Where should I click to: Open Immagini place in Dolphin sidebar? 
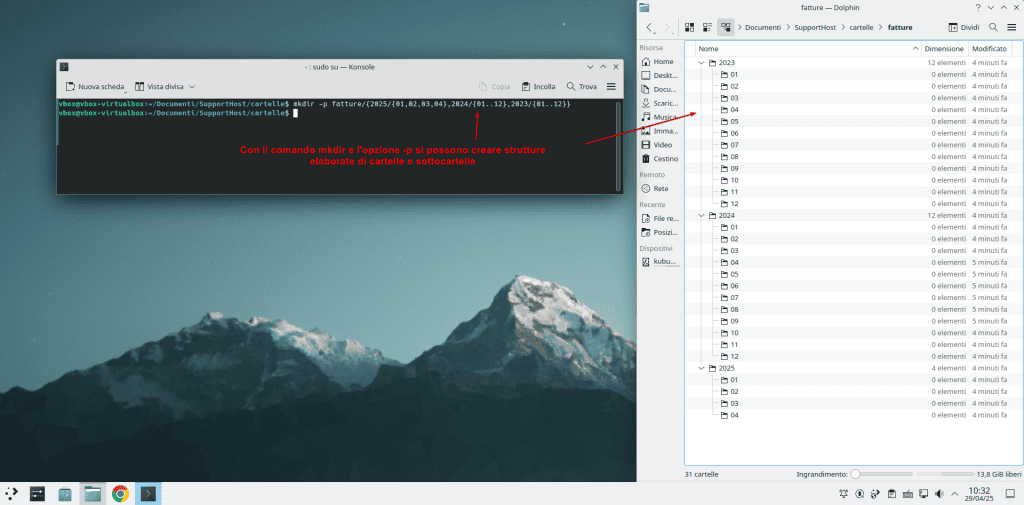point(659,131)
